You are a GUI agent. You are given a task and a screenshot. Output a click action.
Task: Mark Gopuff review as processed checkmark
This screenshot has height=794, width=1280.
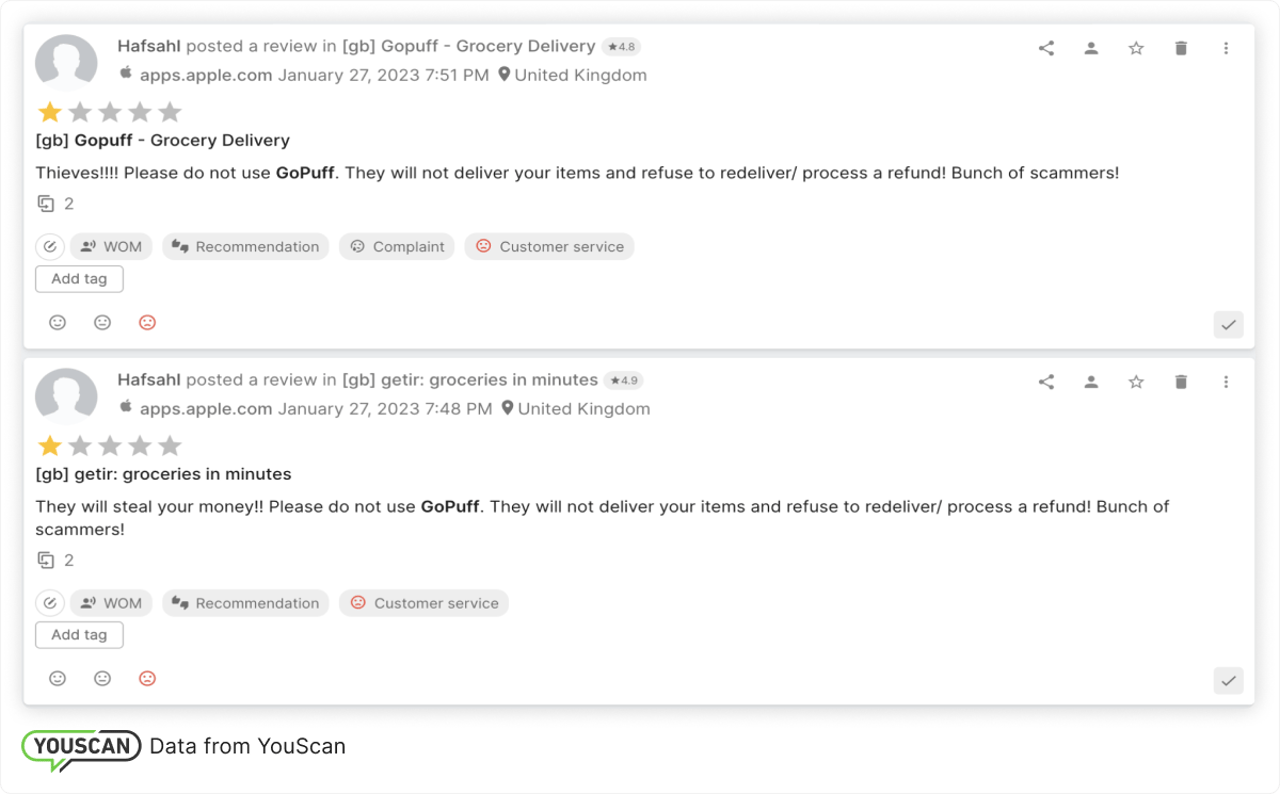[x=1228, y=324]
